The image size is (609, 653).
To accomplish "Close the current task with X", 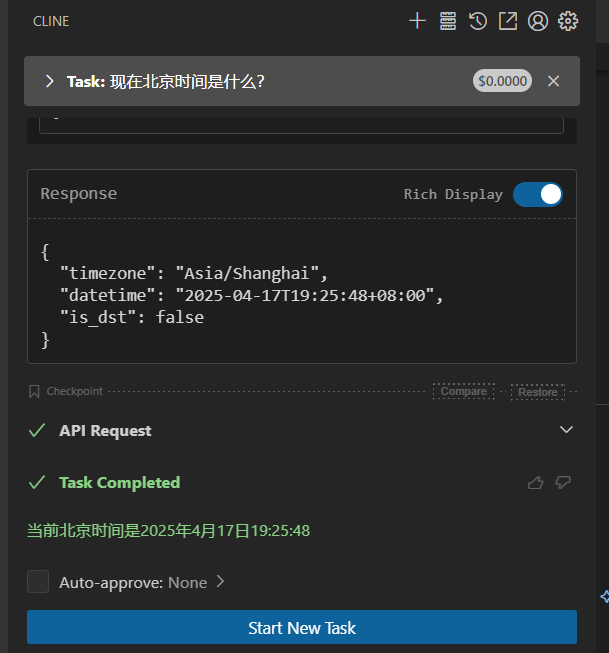I will pos(553,81).
